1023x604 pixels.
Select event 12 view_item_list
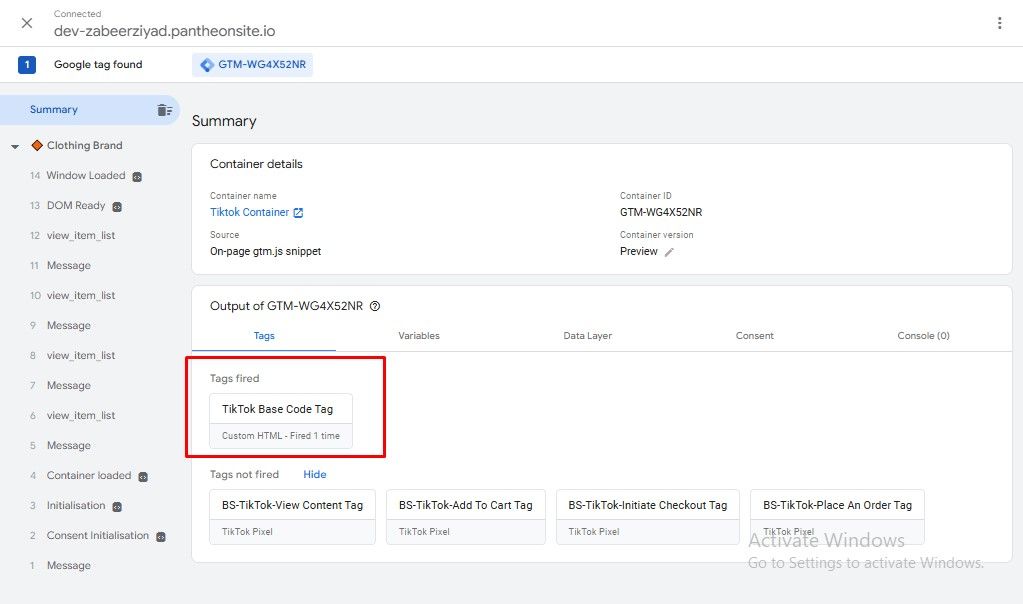tap(72, 235)
